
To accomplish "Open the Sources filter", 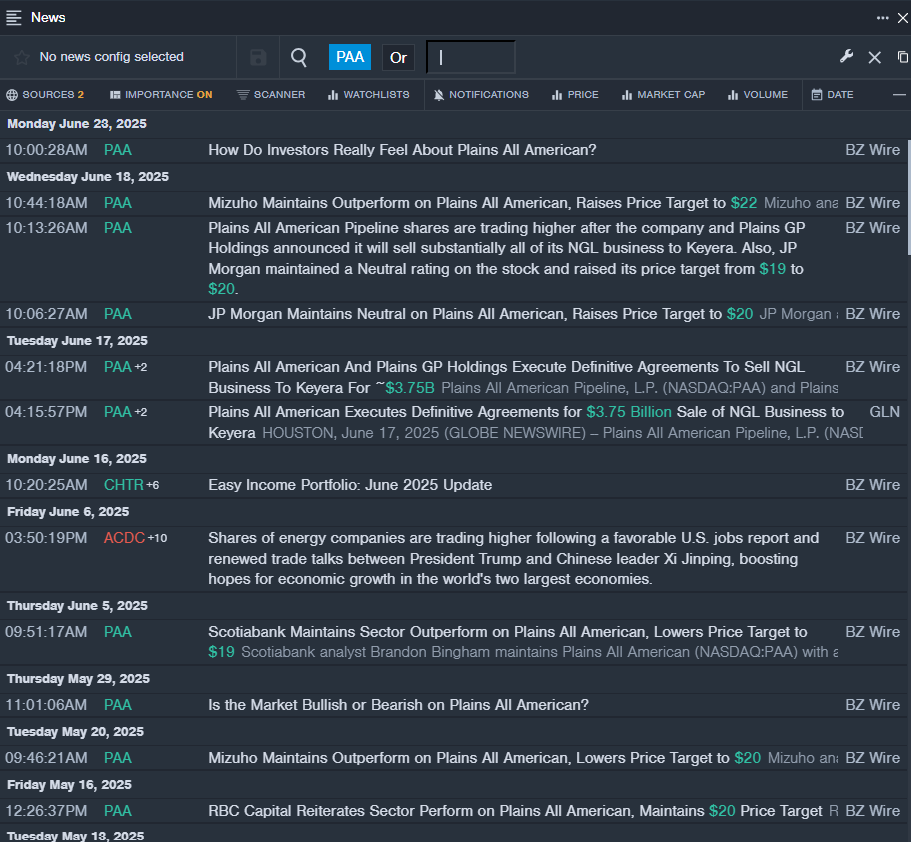I will pyautogui.click(x=45, y=95).
